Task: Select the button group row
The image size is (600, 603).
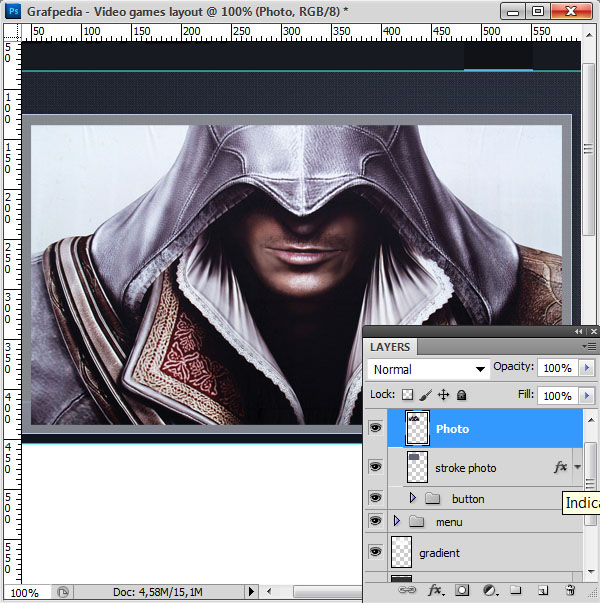Action: click(485, 498)
